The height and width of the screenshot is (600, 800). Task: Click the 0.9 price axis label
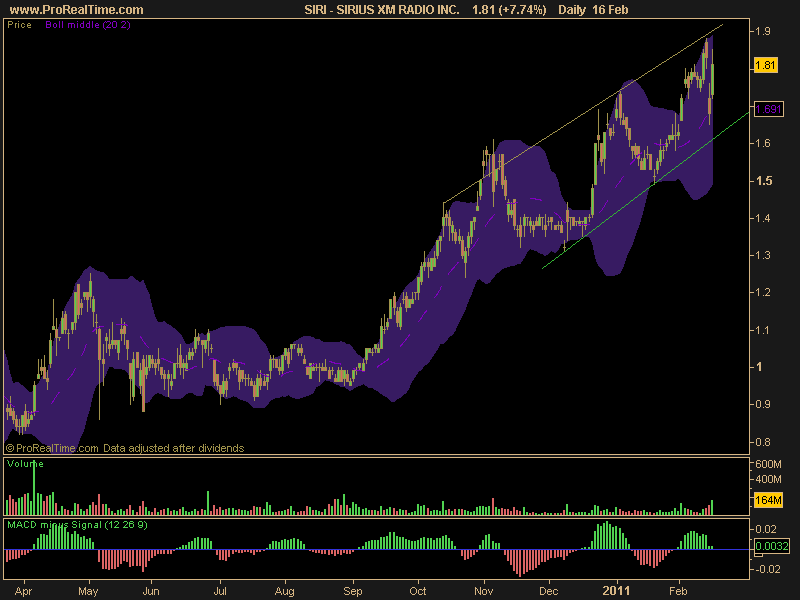pos(763,405)
